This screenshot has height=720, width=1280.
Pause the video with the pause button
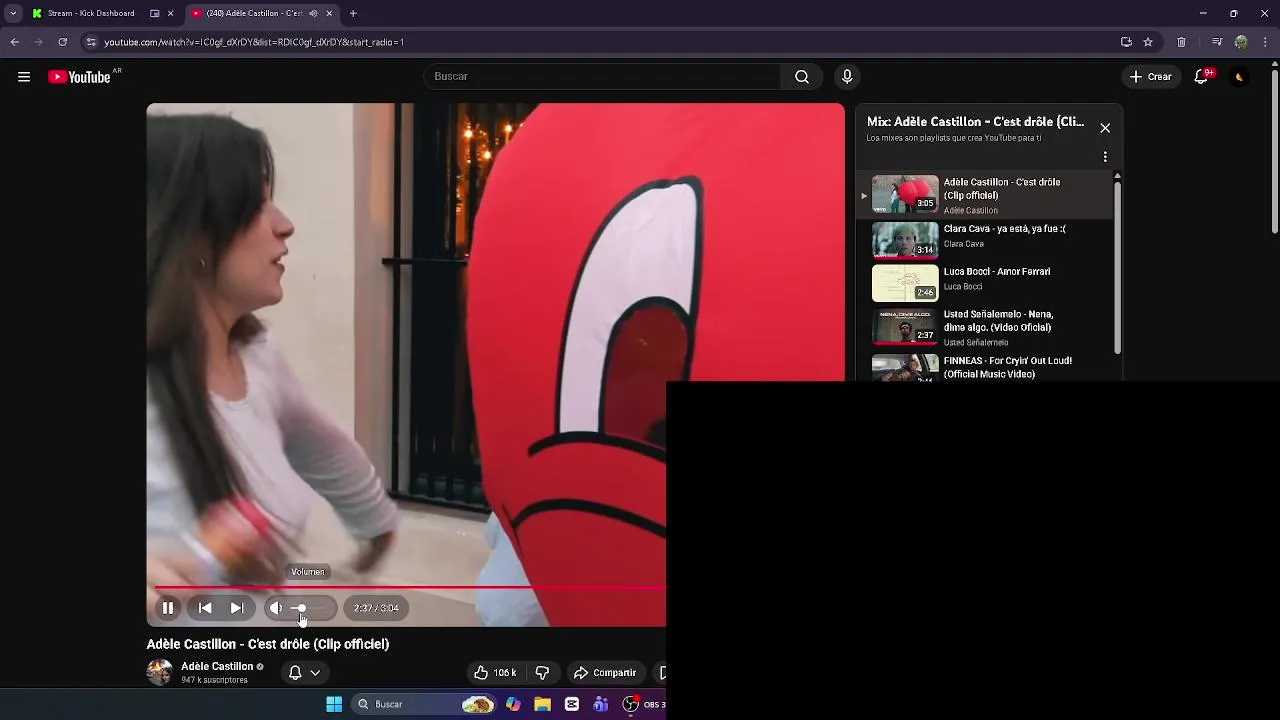tap(168, 608)
